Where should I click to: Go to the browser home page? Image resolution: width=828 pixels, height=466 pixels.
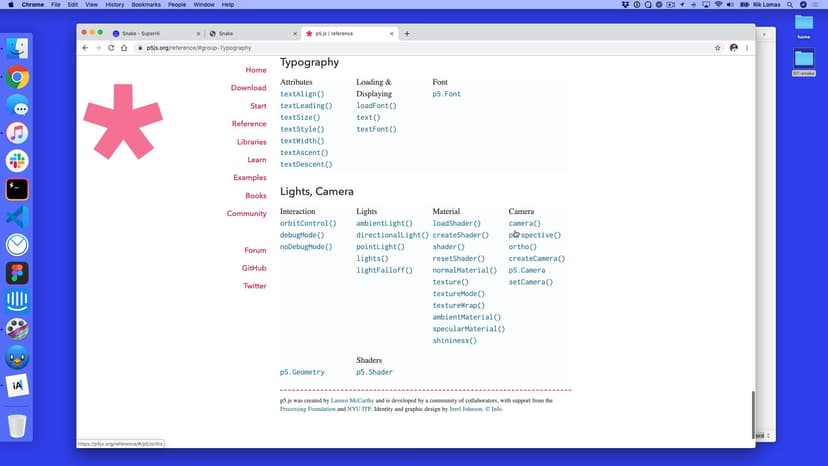pos(124,48)
